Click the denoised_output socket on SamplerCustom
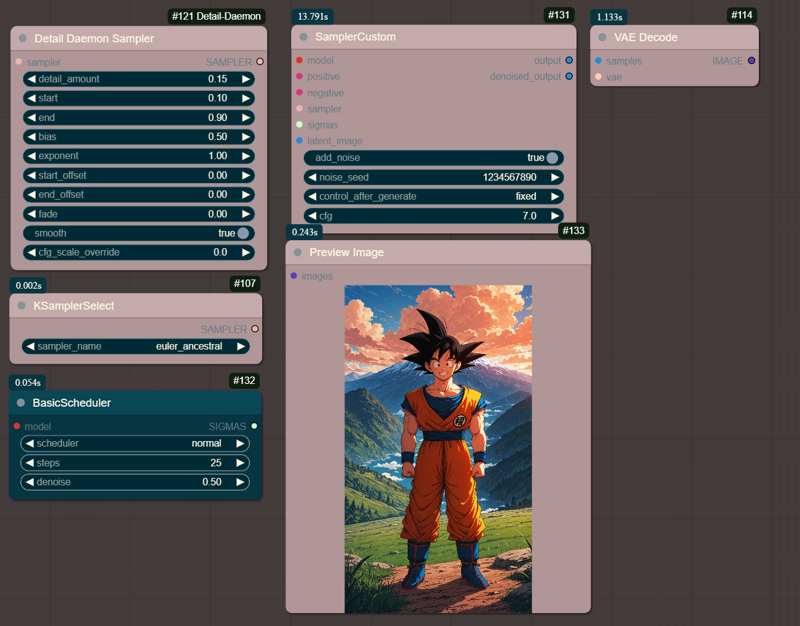Screen dimensions: 800x626 pos(569,77)
